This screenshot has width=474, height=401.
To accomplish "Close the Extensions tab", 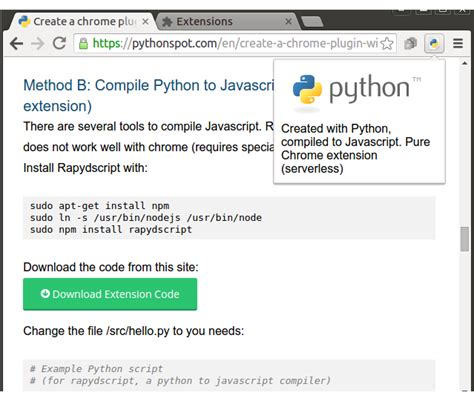I will [289, 22].
